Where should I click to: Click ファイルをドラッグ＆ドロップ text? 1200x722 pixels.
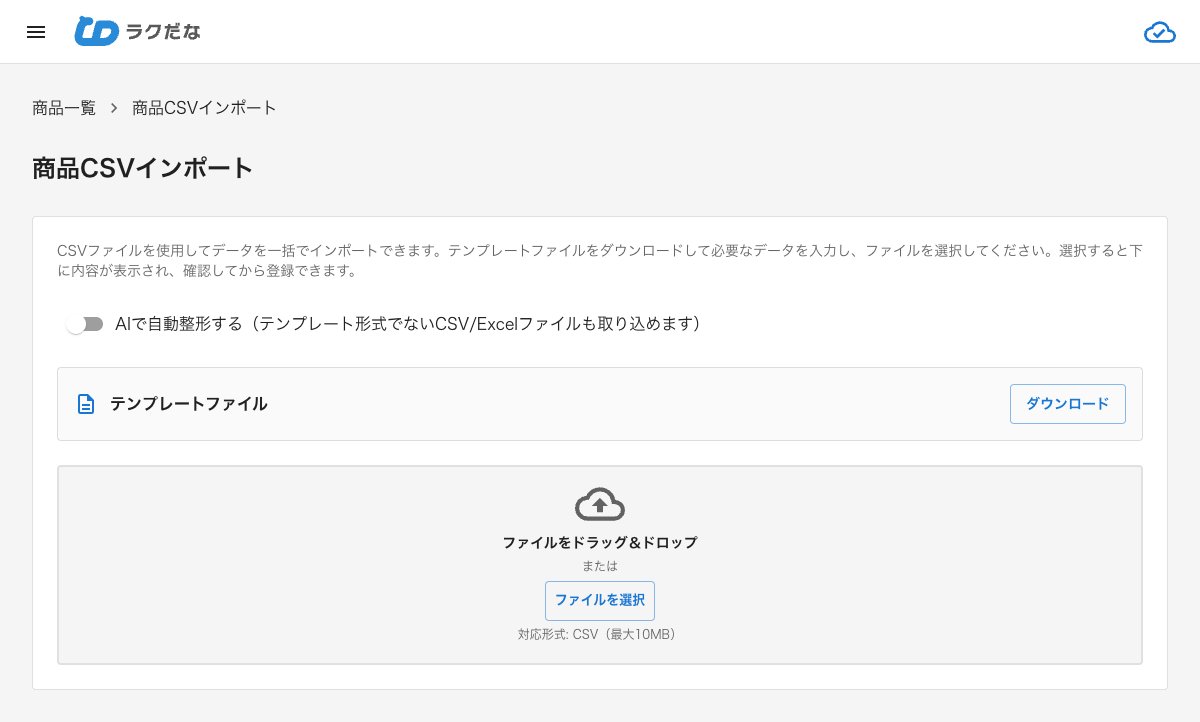(600, 543)
